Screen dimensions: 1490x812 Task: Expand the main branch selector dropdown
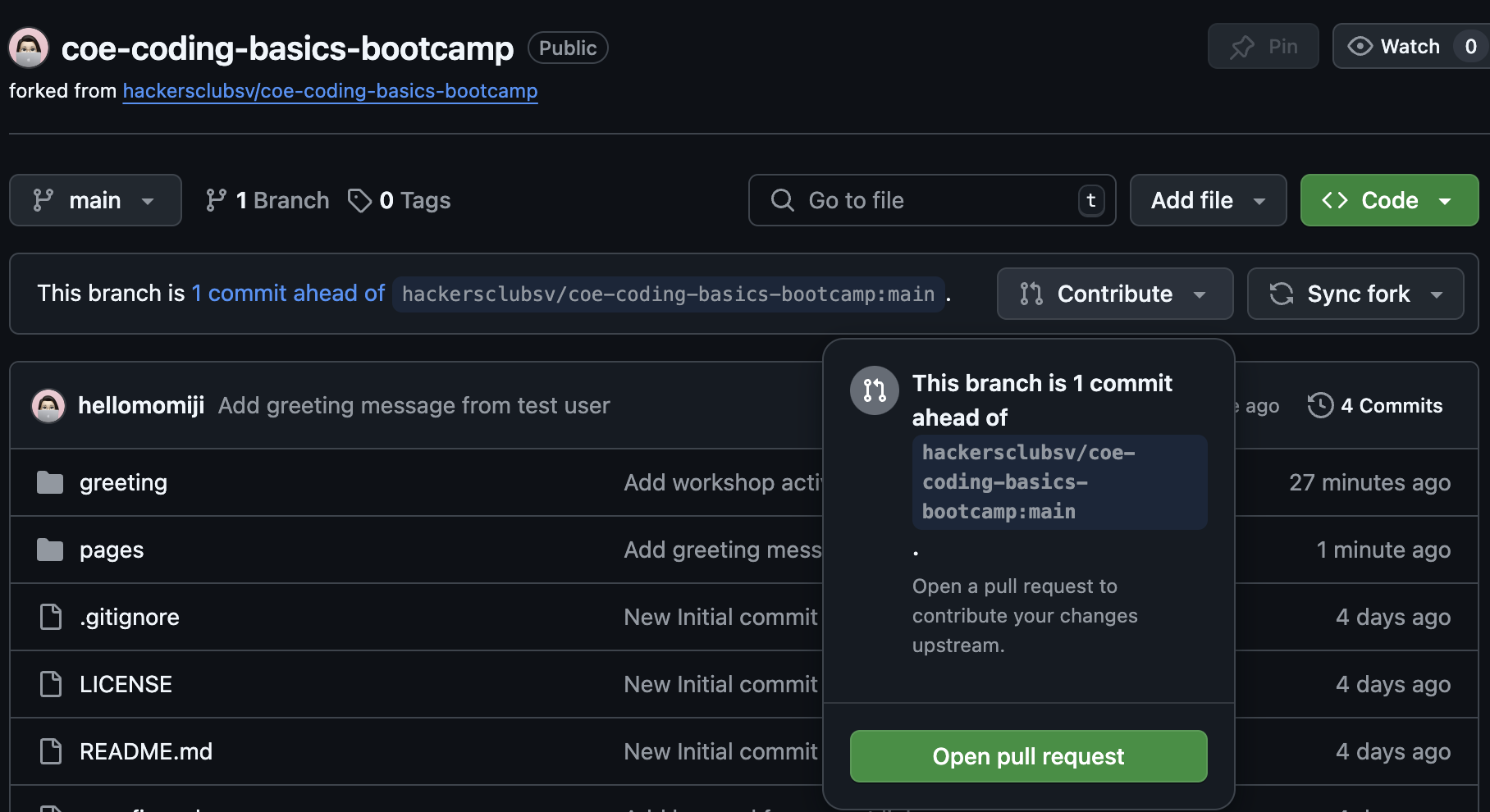coord(95,200)
